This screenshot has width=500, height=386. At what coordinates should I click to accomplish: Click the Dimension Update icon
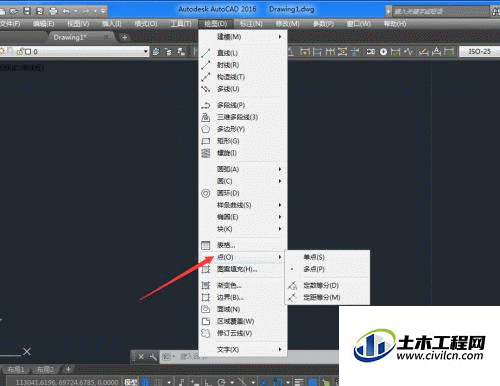point(449,51)
